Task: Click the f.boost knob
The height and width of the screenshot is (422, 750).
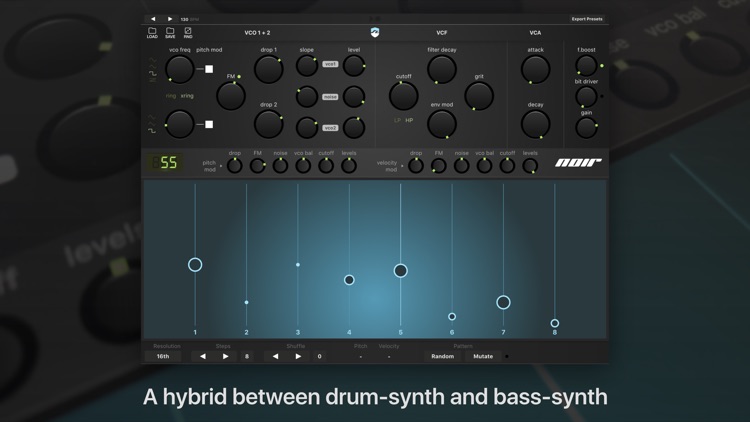Action: coord(586,66)
